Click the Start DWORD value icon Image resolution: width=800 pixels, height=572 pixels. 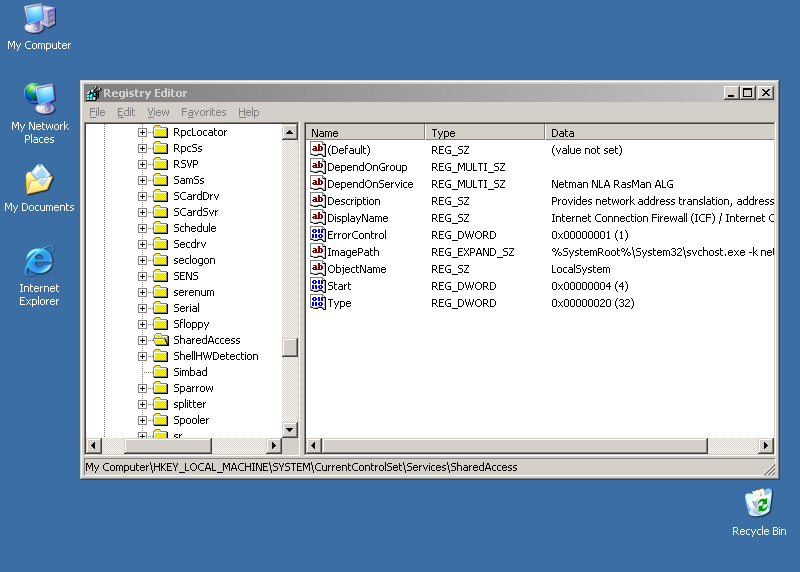tap(317, 286)
